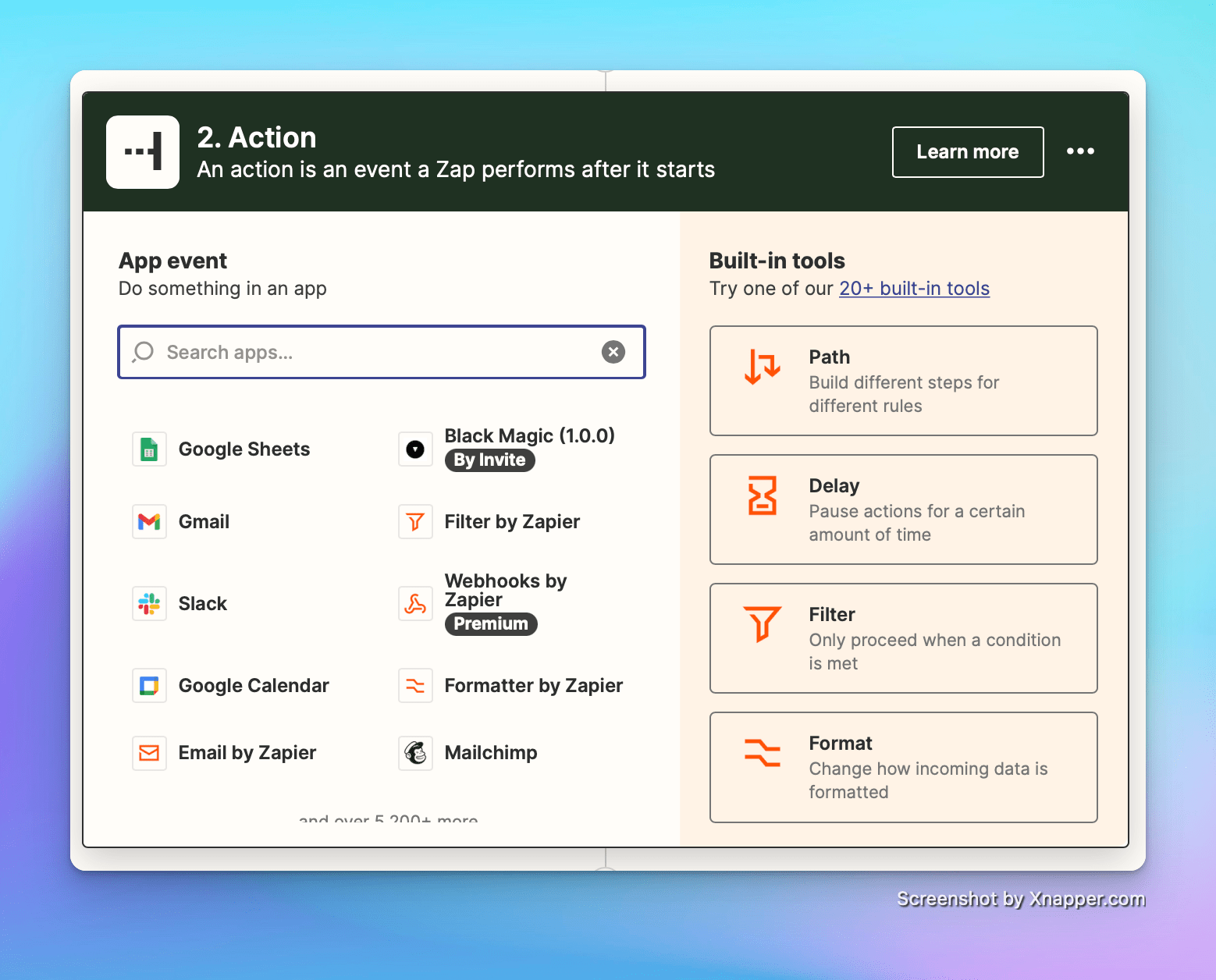Select Email by Zapier app label

247,753
